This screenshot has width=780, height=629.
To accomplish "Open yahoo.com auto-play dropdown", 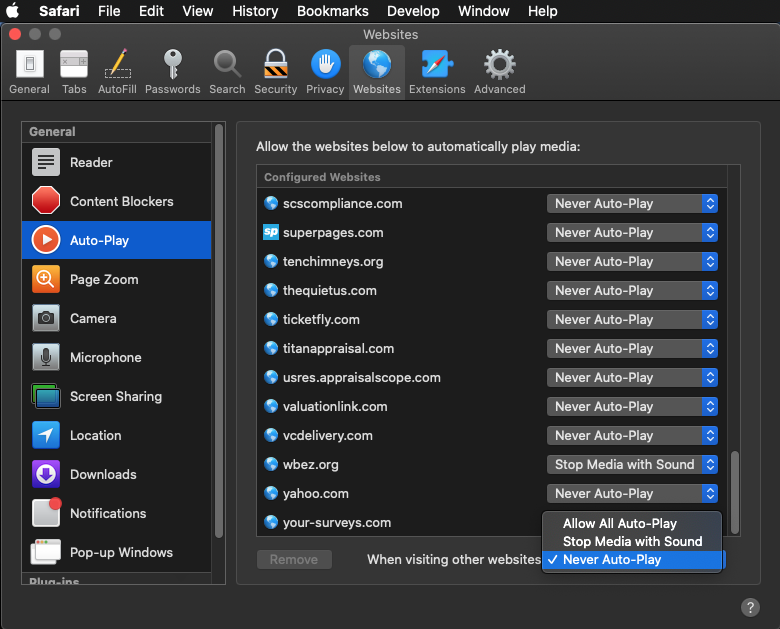I will (632, 493).
